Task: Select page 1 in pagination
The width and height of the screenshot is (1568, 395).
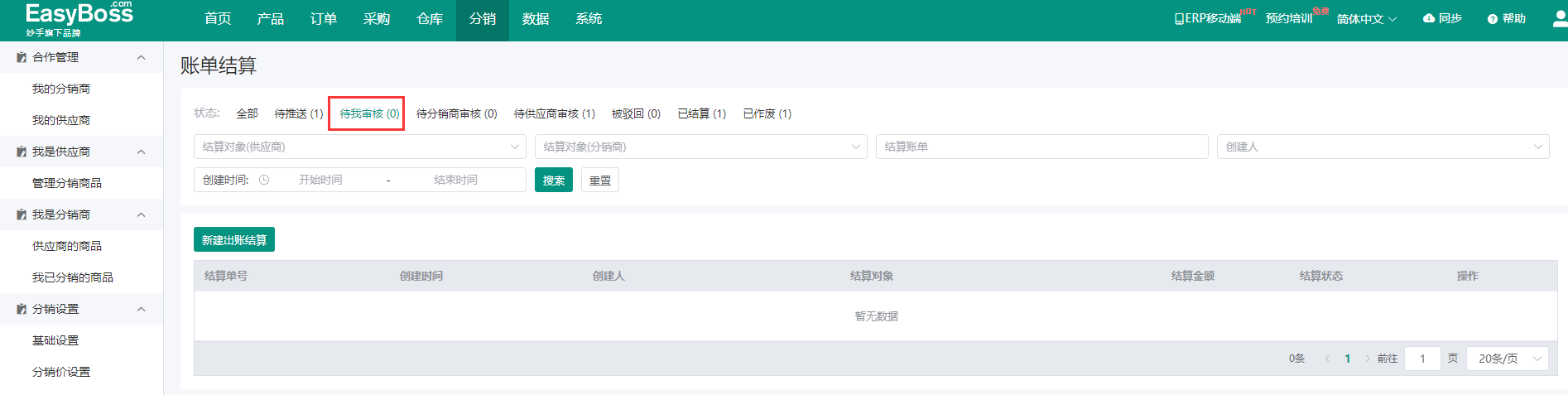Action: point(1348,359)
